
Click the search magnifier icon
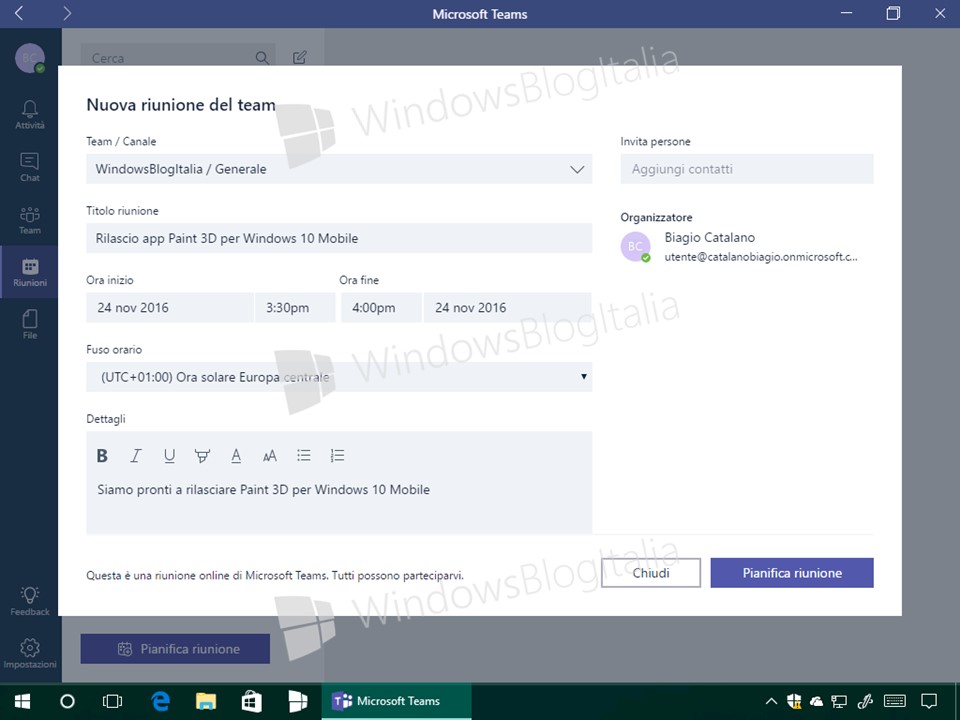point(262,58)
